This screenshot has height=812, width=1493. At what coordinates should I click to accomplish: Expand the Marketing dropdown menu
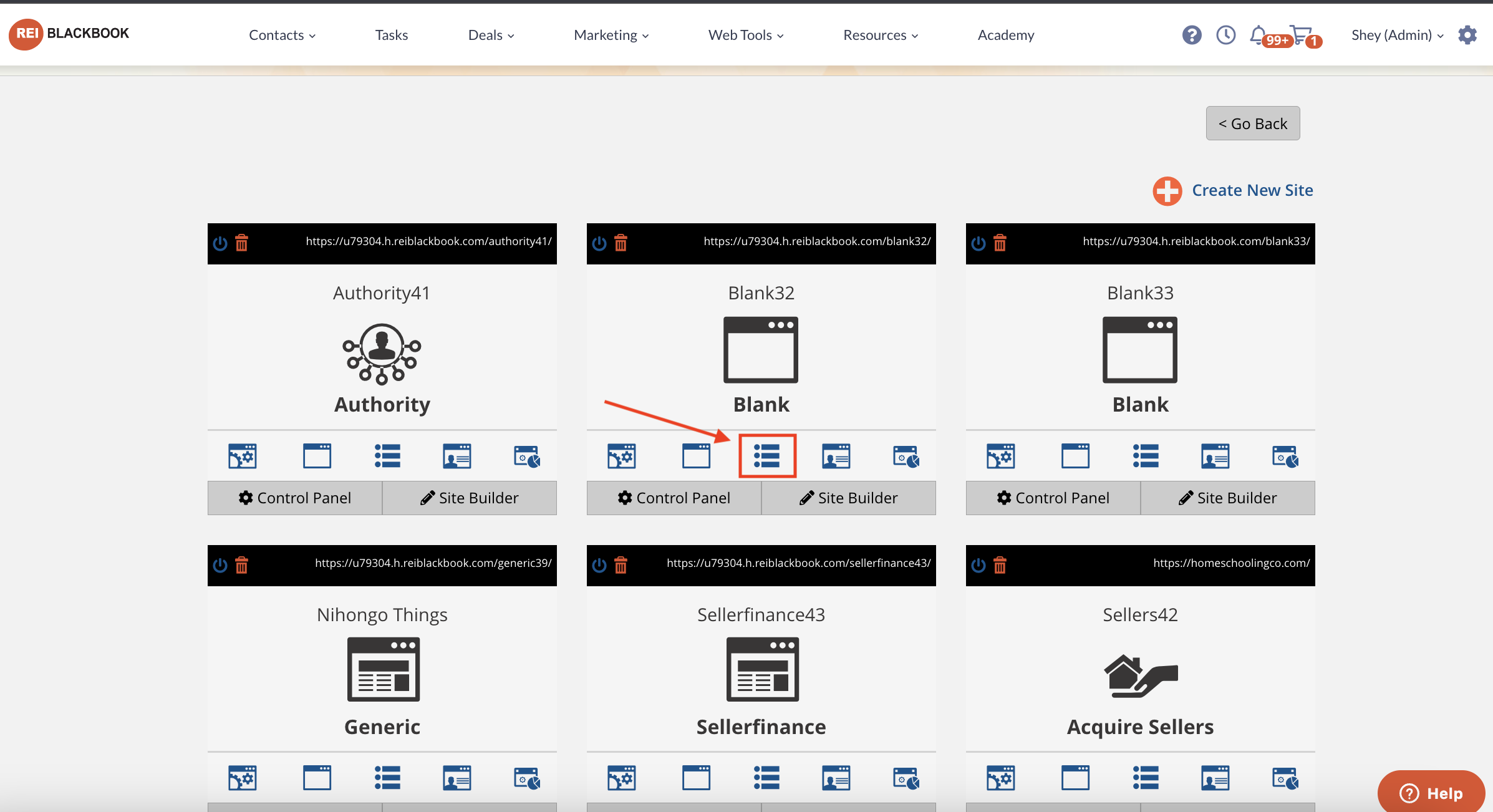(611, 35)
